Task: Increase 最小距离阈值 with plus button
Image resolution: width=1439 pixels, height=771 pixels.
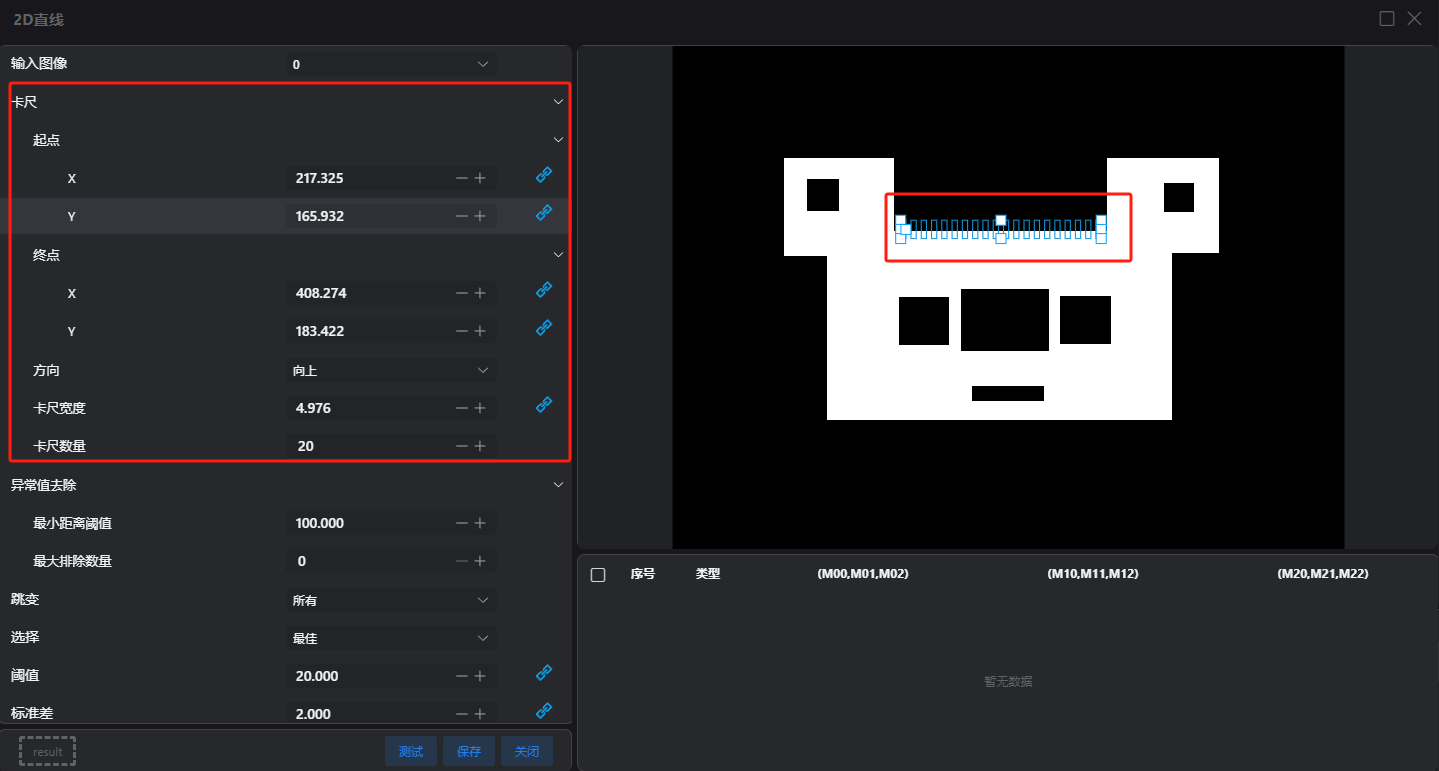Action: (480, 523)
